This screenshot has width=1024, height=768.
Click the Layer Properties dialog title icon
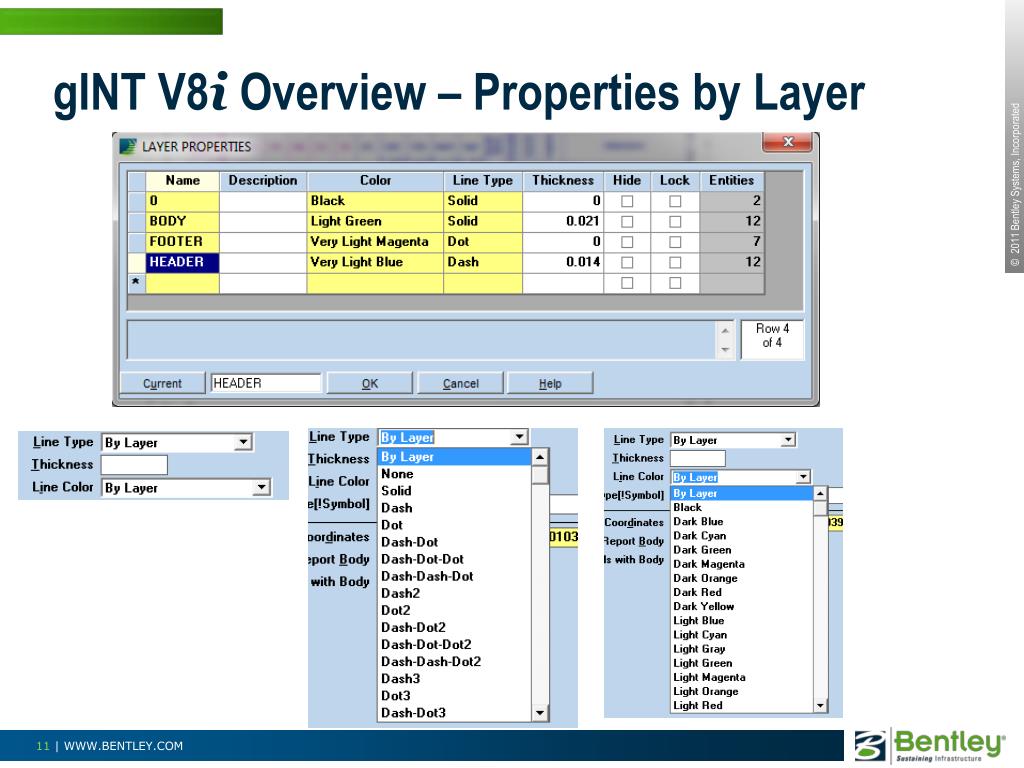click(x=128, y=146)
